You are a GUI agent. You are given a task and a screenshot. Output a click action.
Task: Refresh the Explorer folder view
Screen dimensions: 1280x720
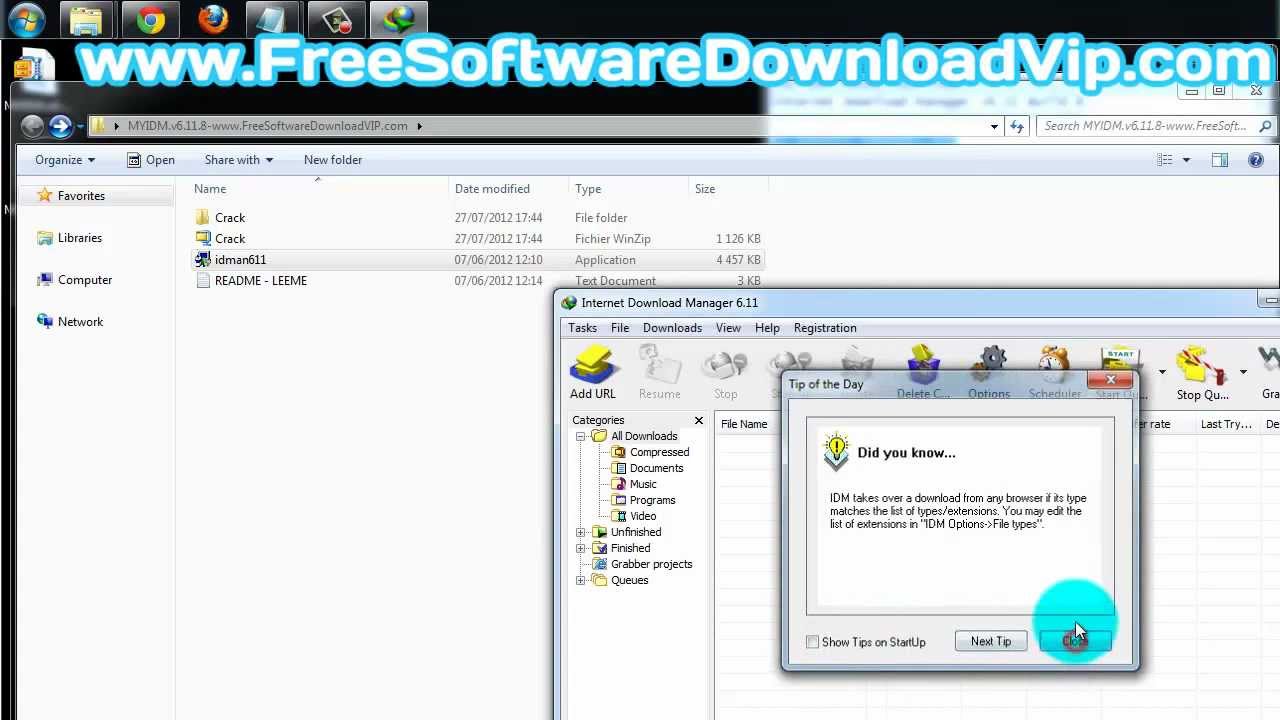[1017, 126]
